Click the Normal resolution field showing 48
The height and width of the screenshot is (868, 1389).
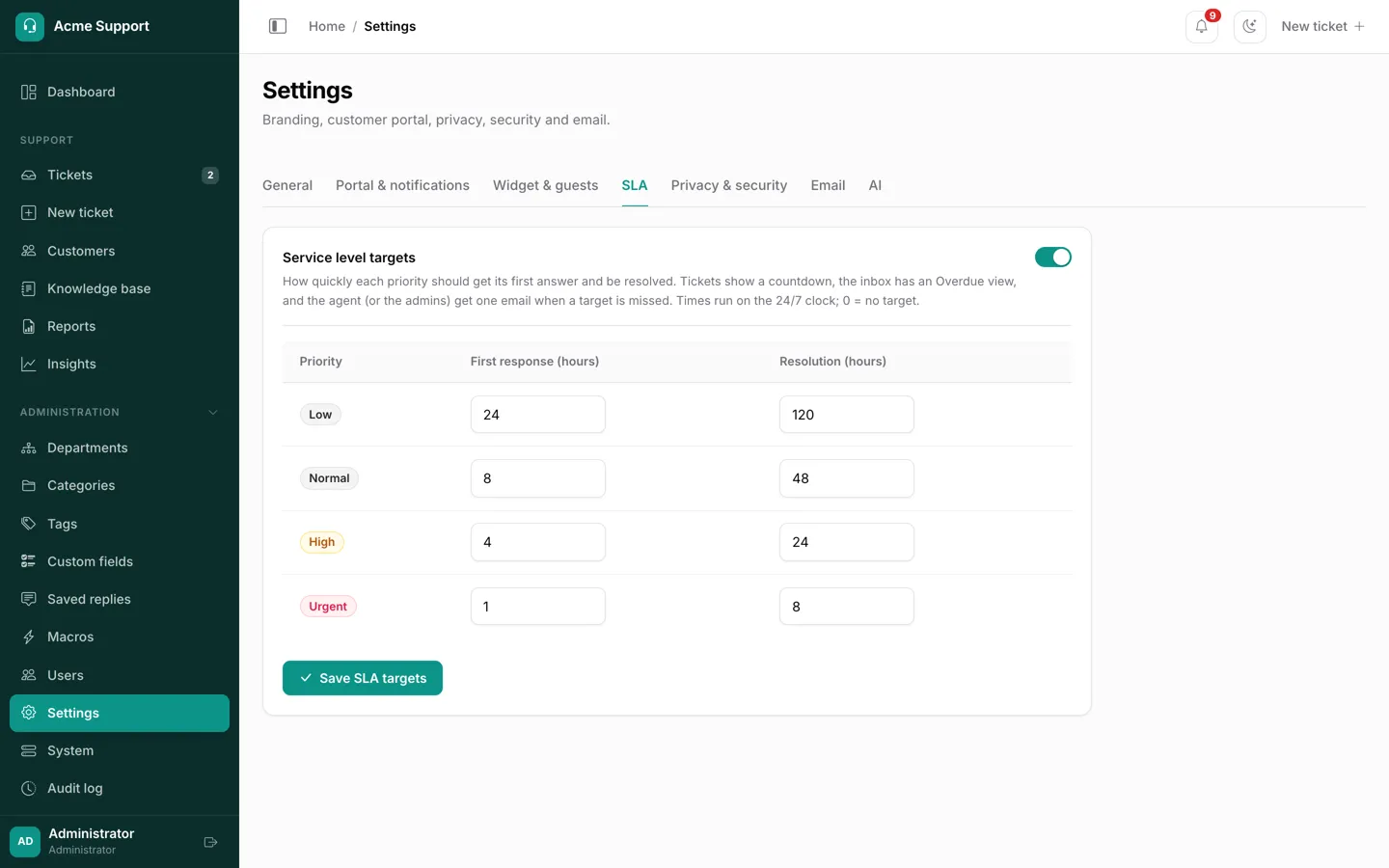pyautogui.click(x=847, y=478)
